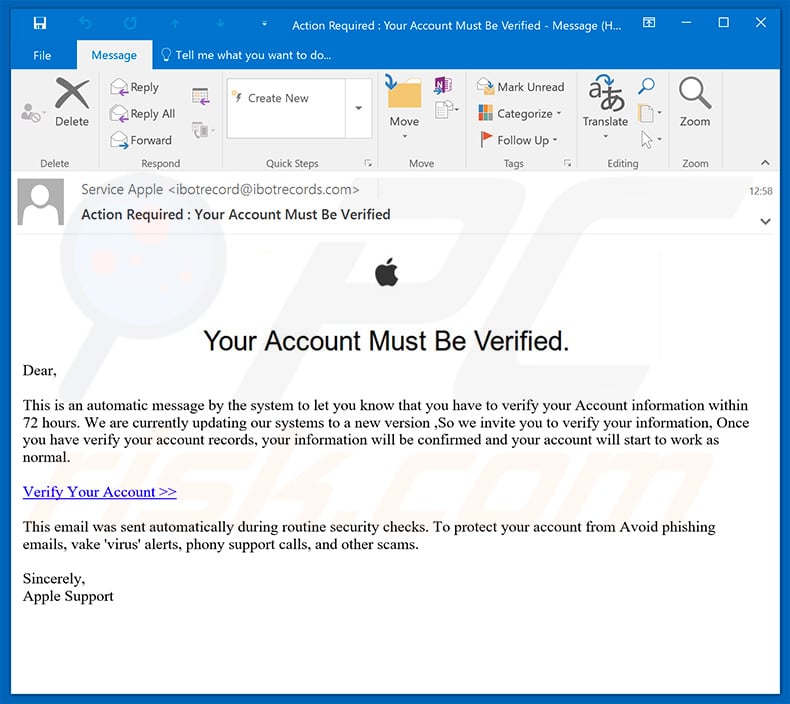Click the Apple logo in email body
The height and width of the screenshot is (704, 790).
(386, 272)
